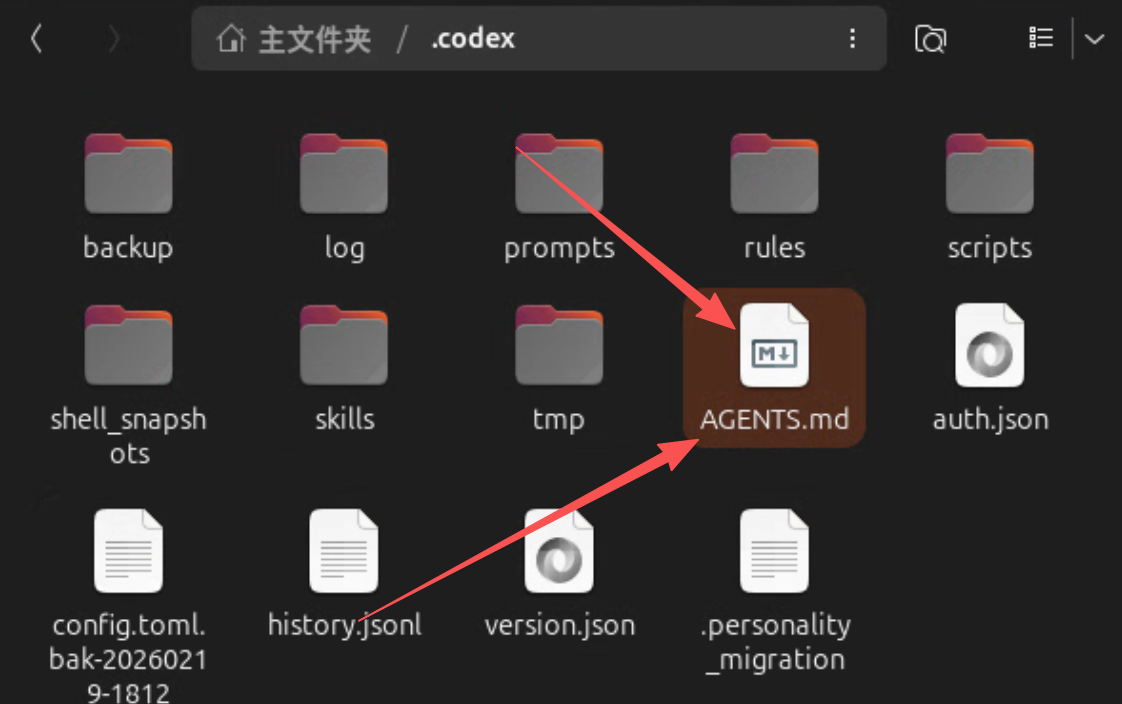Screen dimensions: 1122x704
Task: Go forward with the forward arrow
Action: click(113, 39)
